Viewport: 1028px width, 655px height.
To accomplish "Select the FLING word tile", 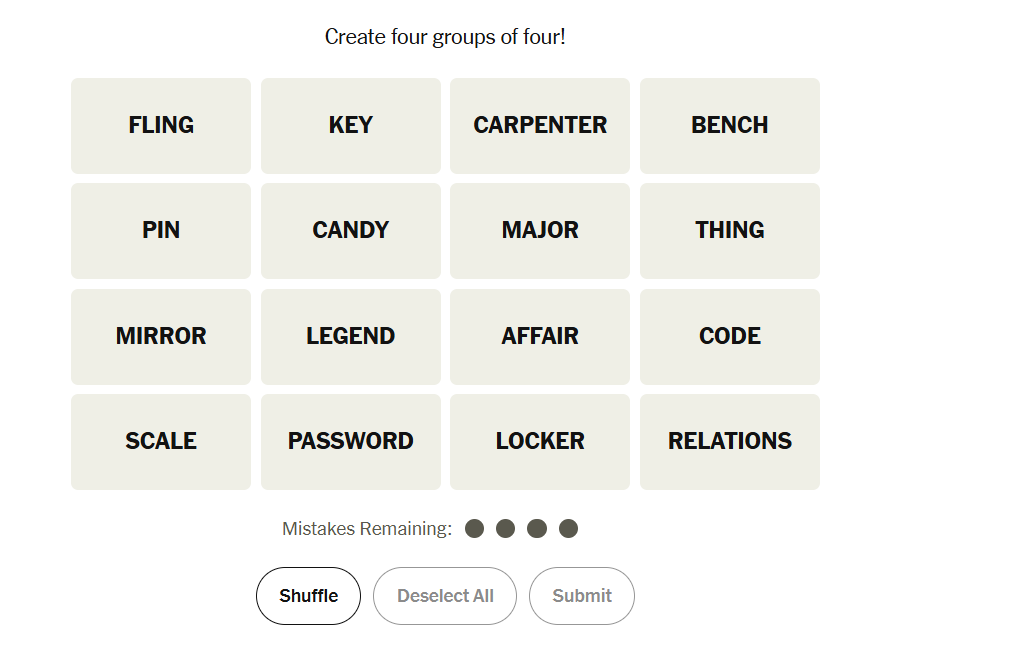I will pos(161,126).
